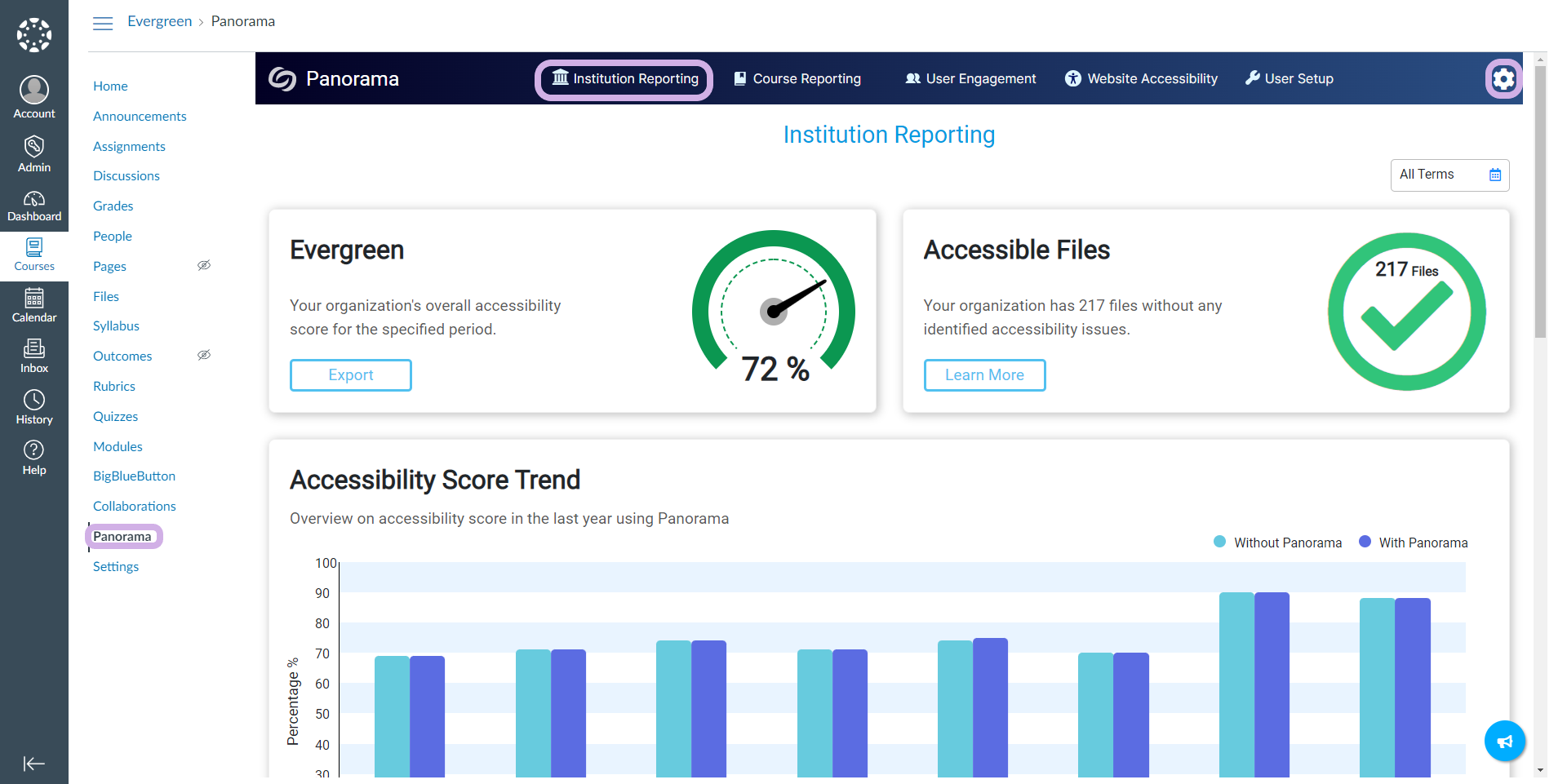Switch to Website Accessibility tab
The image size is (1567, 784).
(1141, 79)
